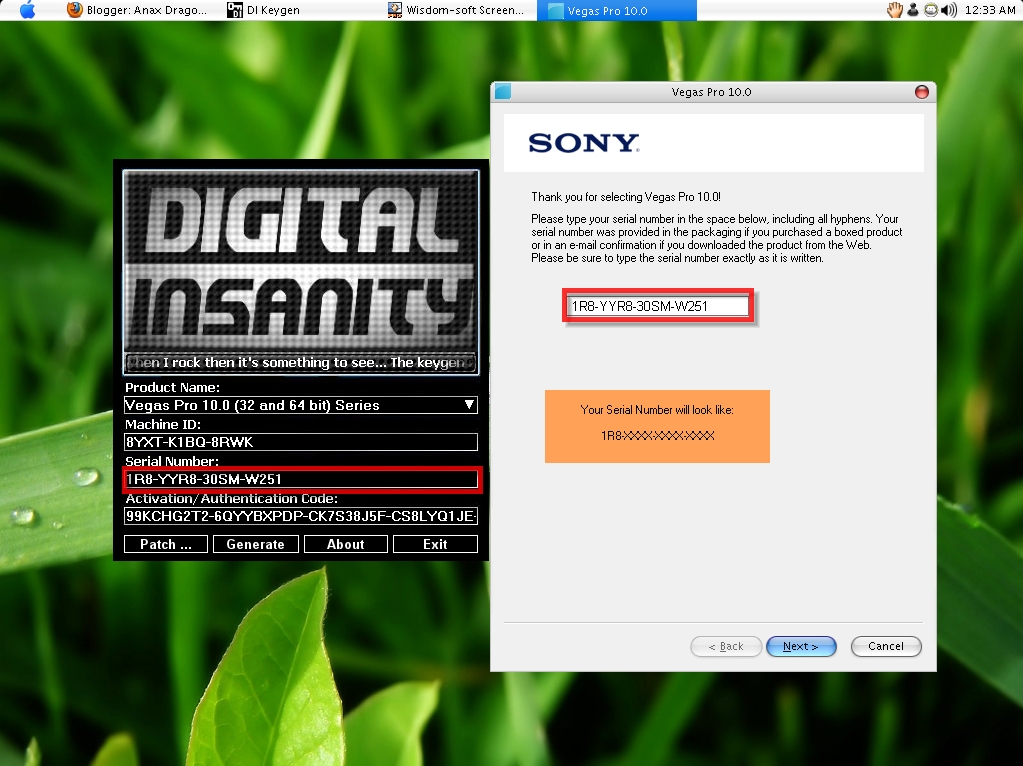Click the Digital Insanity logo banner
This screenshot has height=766, width=1023.
tap(301, 261)
